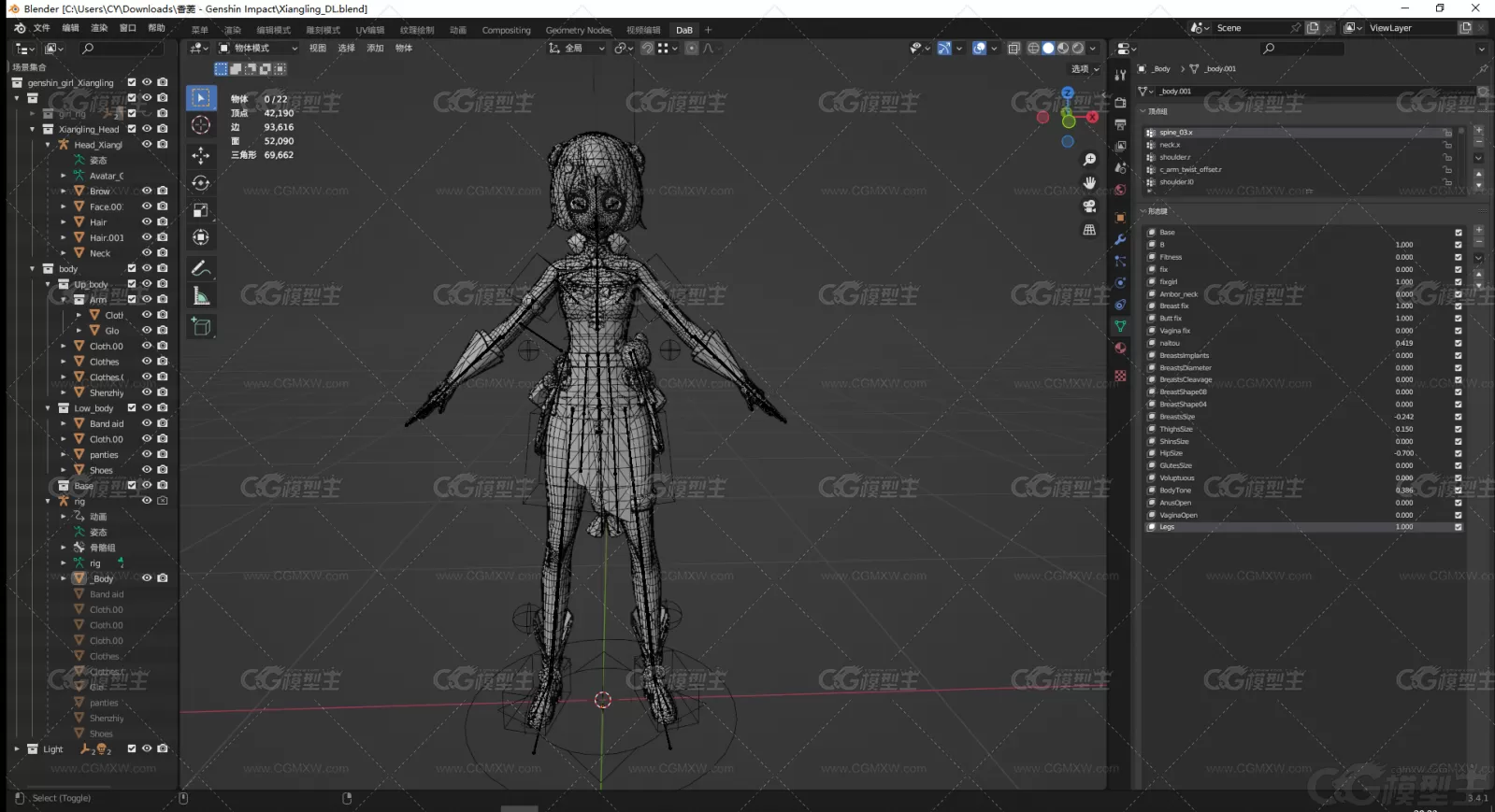Expand the Hair object in outliner
Viewport: 1495px width, 812px height.
point(64,222)
